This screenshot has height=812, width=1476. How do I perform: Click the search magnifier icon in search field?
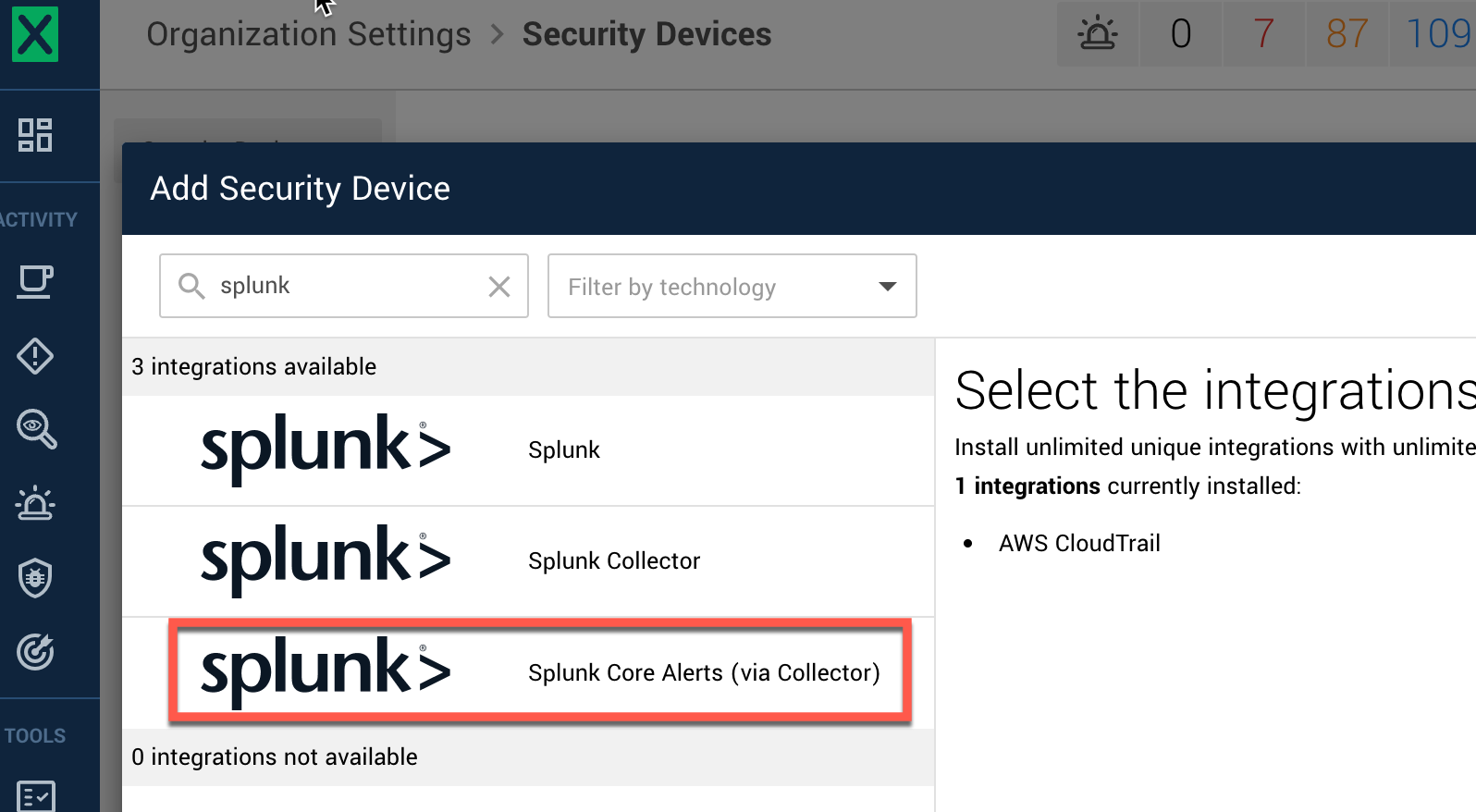pyautogui.click(x=191, y=286)
